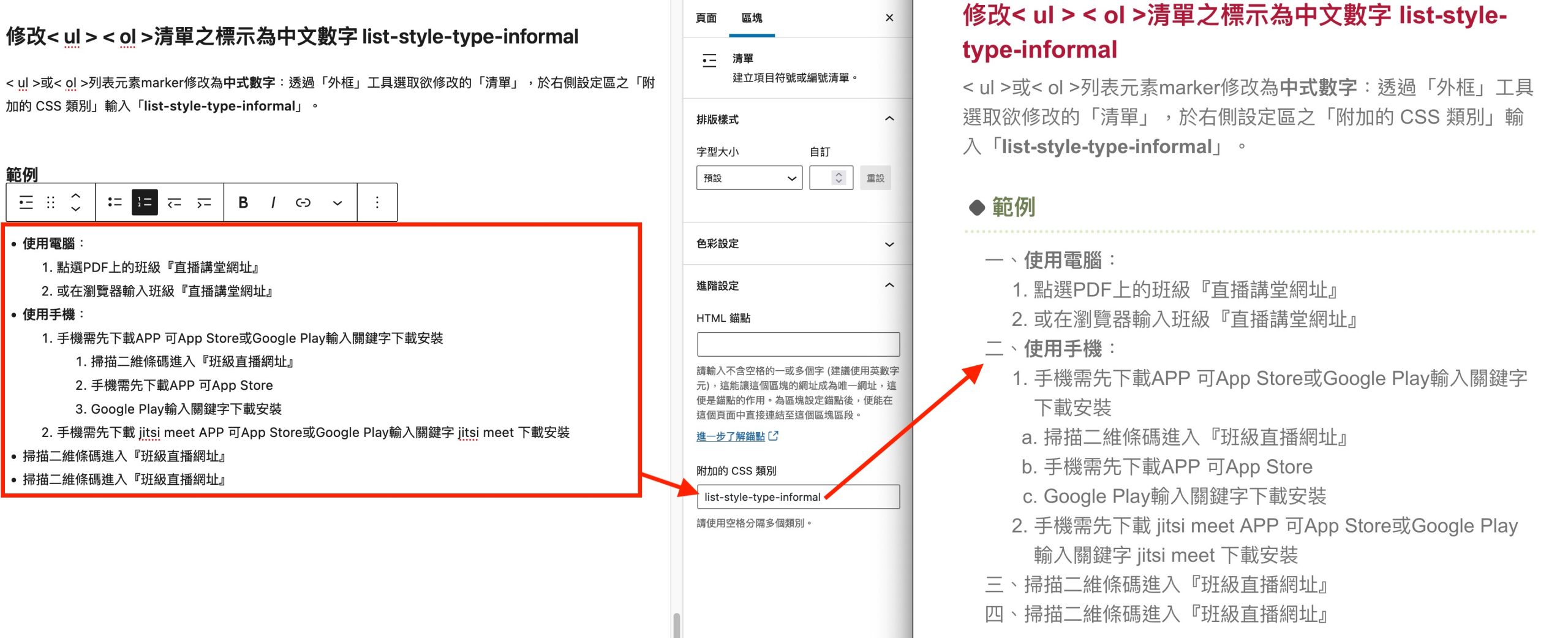Grab the block drag handle icon
This screenshot has width=1568, height=638.
point(51,202)
